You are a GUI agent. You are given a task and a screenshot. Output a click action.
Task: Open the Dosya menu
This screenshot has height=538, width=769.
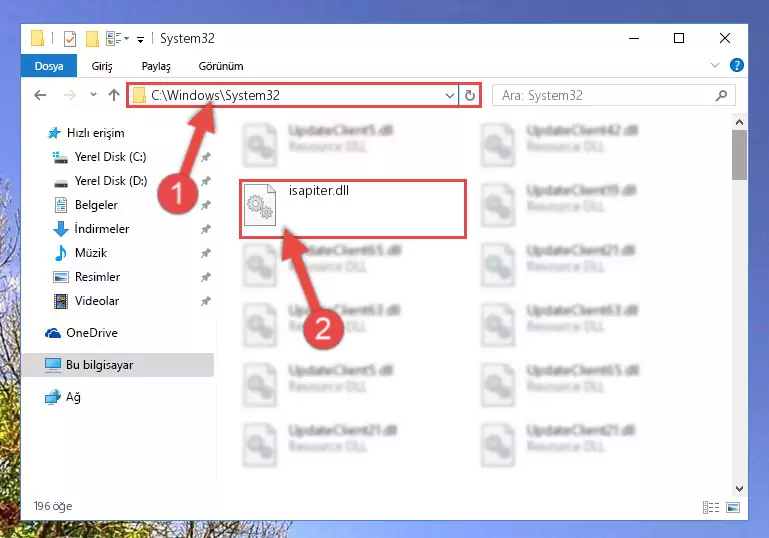point(49,66)
